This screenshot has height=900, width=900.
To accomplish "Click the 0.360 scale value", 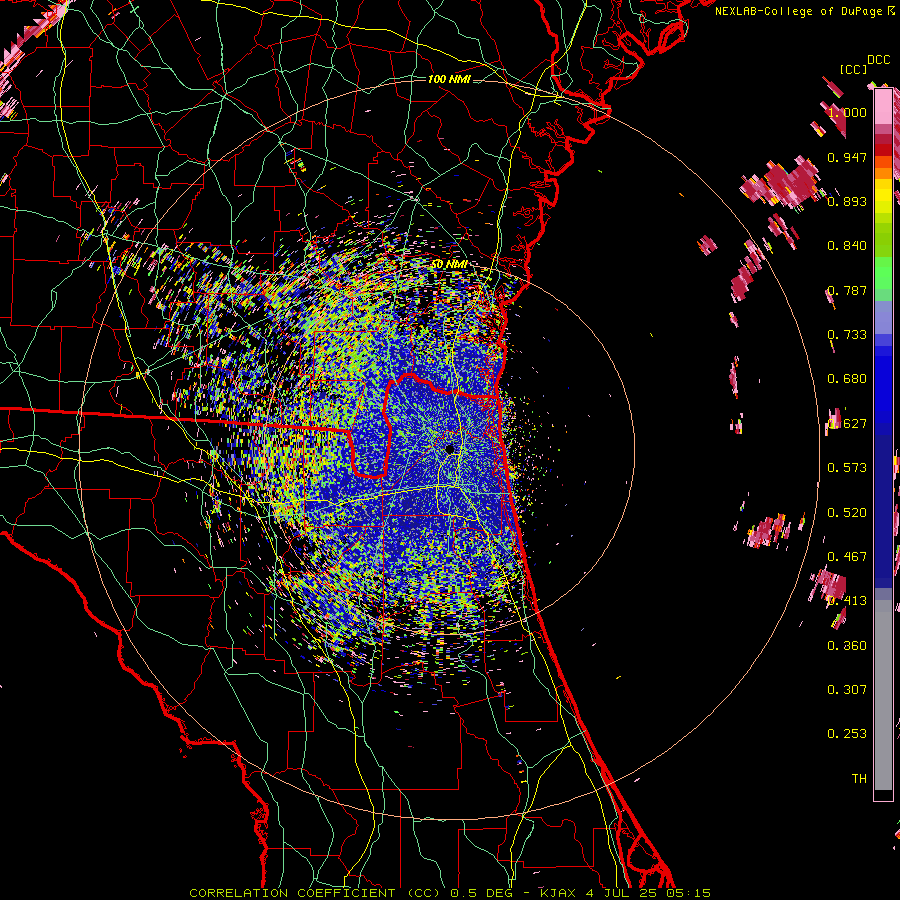I will click(x=847, y=646).
